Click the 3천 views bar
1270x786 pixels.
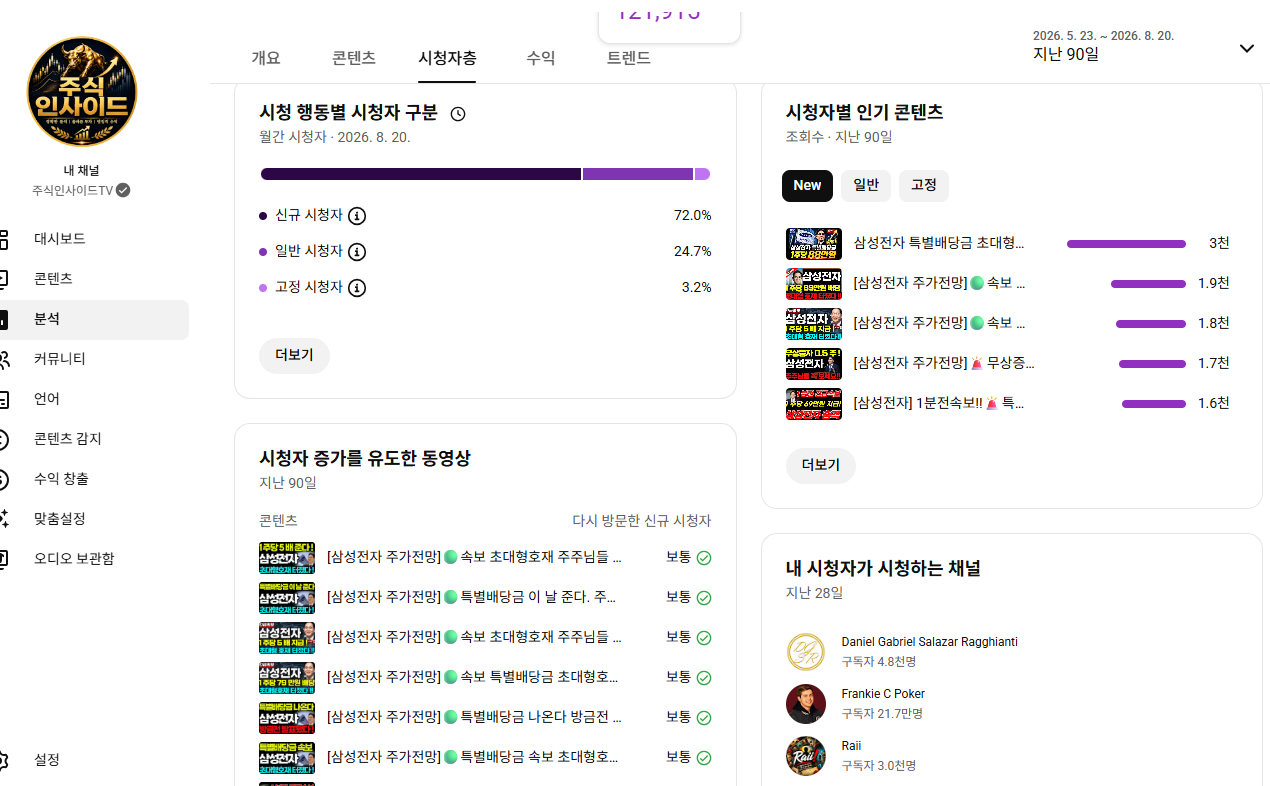click(x=1126, y=244)
